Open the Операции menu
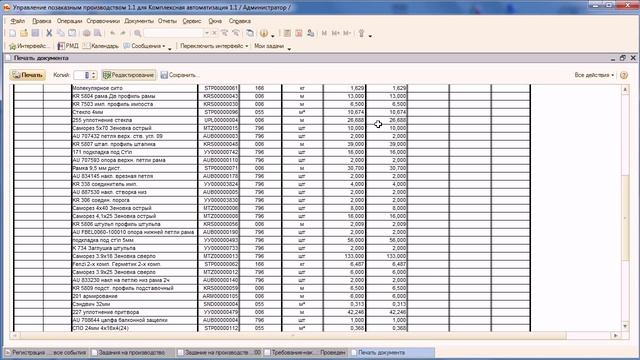 69,21
